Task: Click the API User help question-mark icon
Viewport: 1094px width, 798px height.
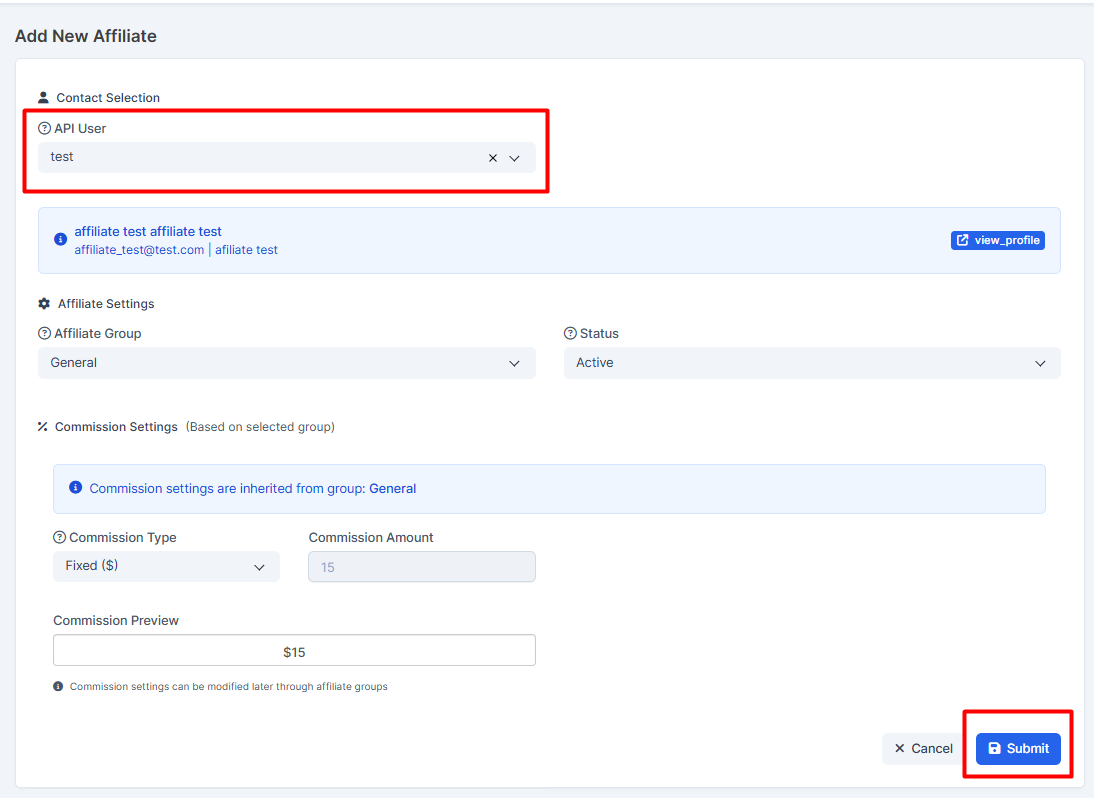Action: click(44, 129)
